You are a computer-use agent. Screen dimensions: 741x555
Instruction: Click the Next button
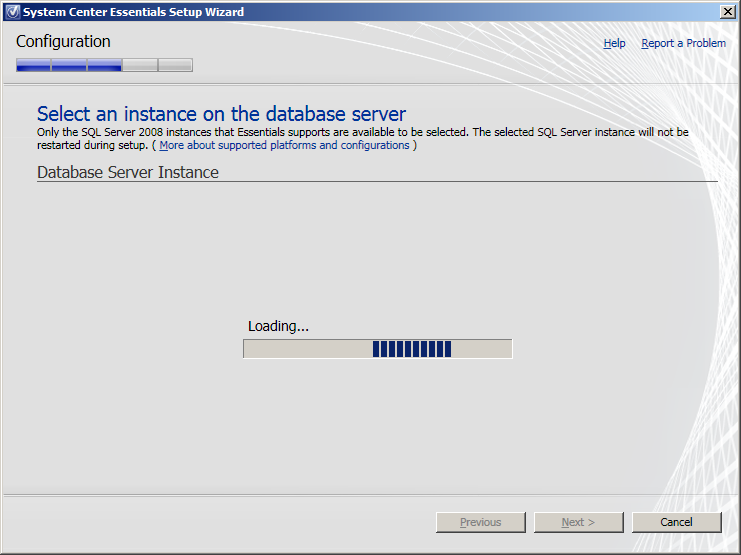(x=579, y=522)
